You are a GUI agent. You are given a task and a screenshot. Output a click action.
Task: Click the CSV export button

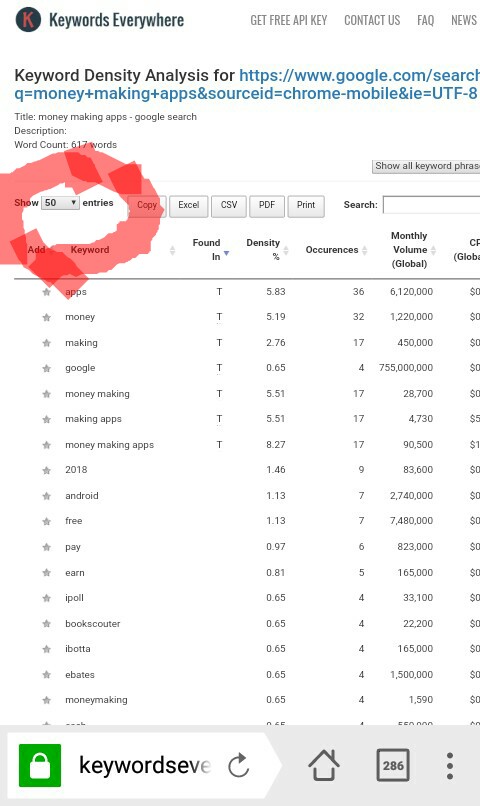point(229,205)
